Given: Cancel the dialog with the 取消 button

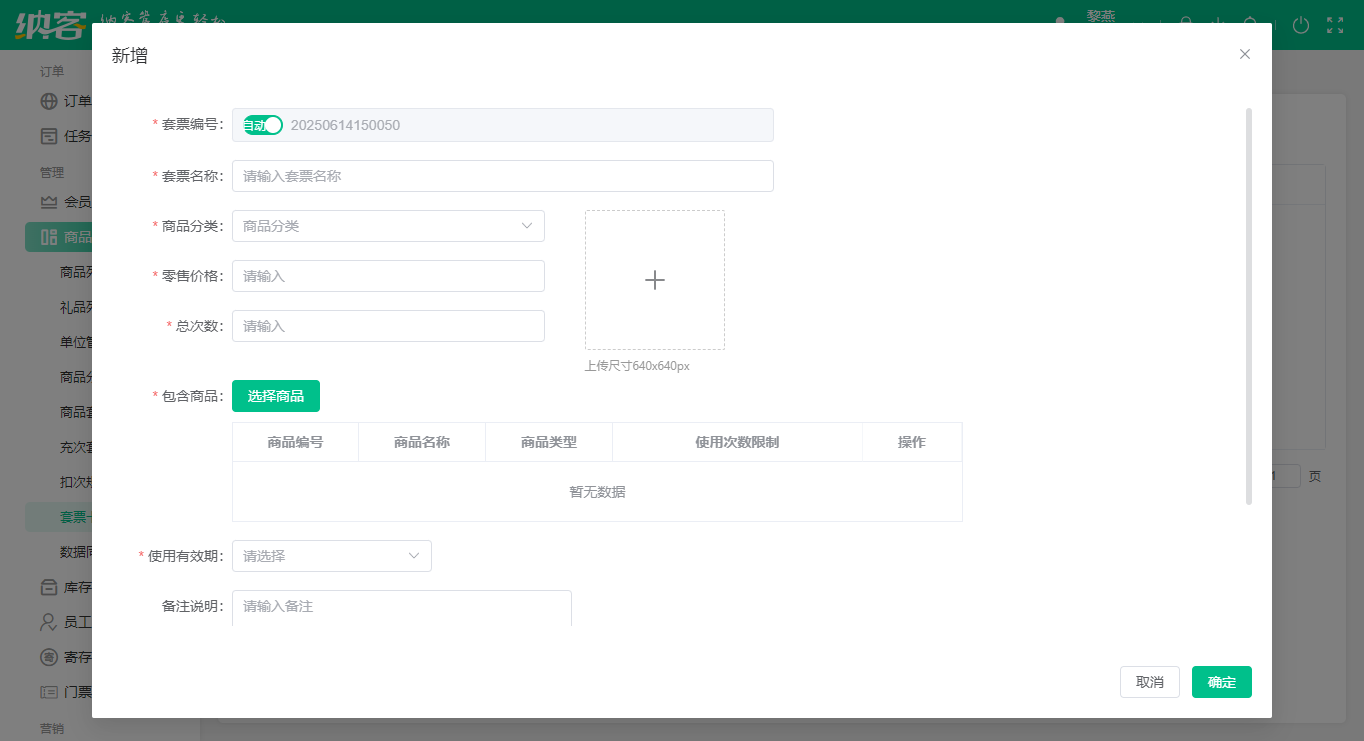Looking at the screenshot, I should [1149, 681].
